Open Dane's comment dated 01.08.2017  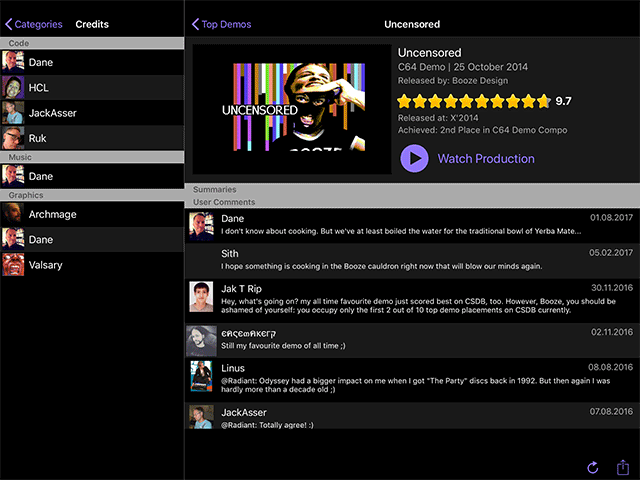click(412, 226)
